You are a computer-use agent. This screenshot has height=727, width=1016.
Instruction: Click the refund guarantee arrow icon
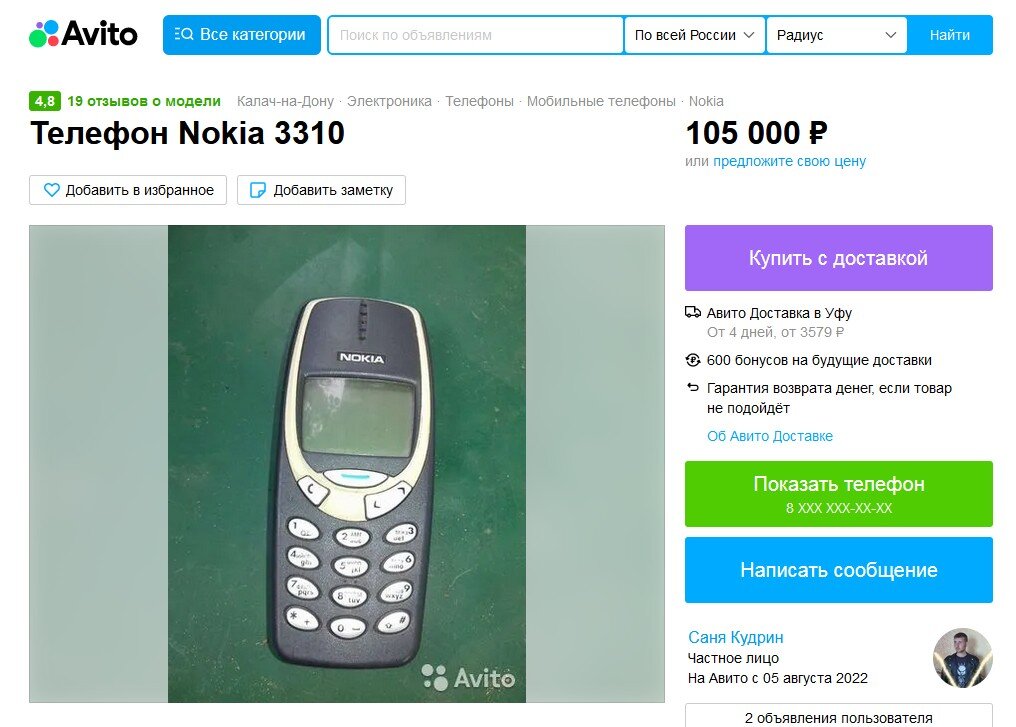693,387
